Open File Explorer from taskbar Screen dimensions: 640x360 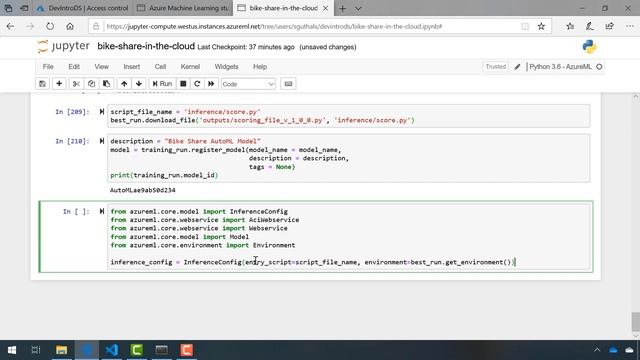pyautogui.click(x=62, y=350)
